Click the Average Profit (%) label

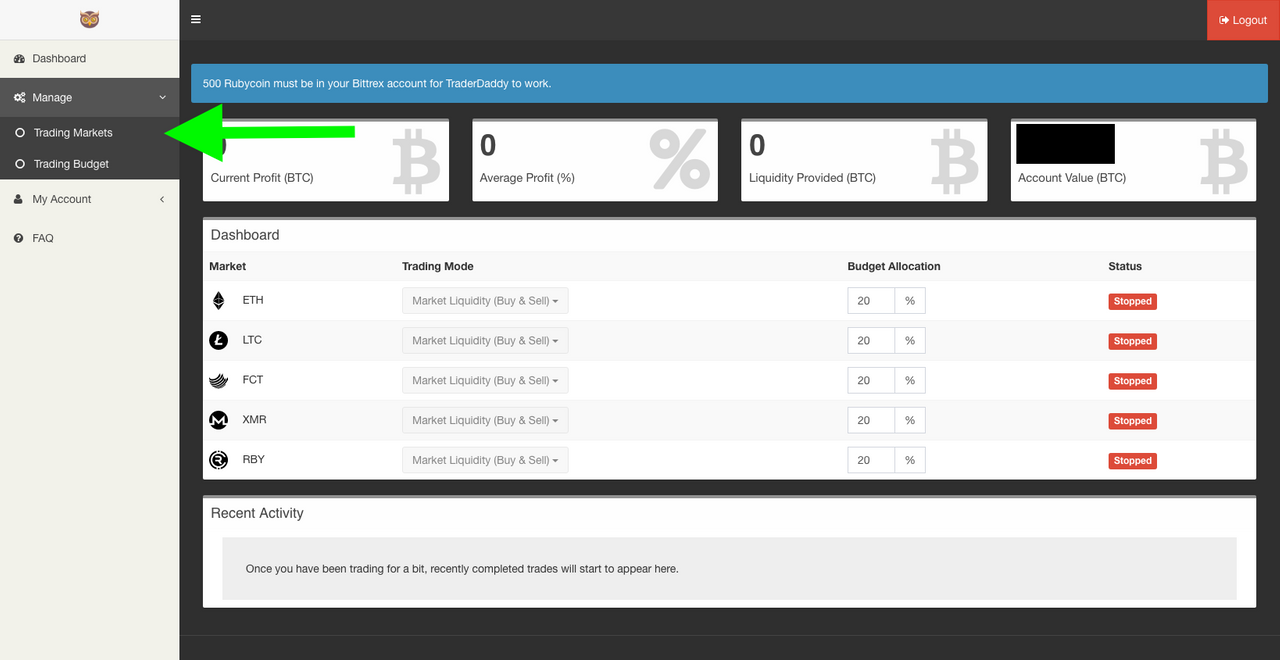[x=527, y=178]
